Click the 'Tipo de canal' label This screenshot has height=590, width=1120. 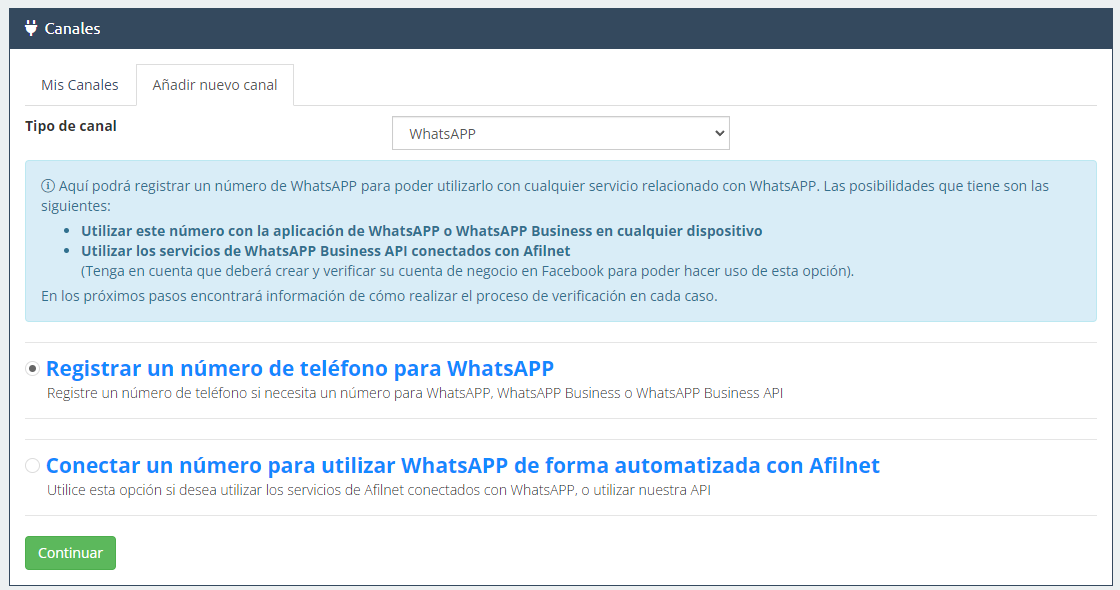tap(71, 126)
